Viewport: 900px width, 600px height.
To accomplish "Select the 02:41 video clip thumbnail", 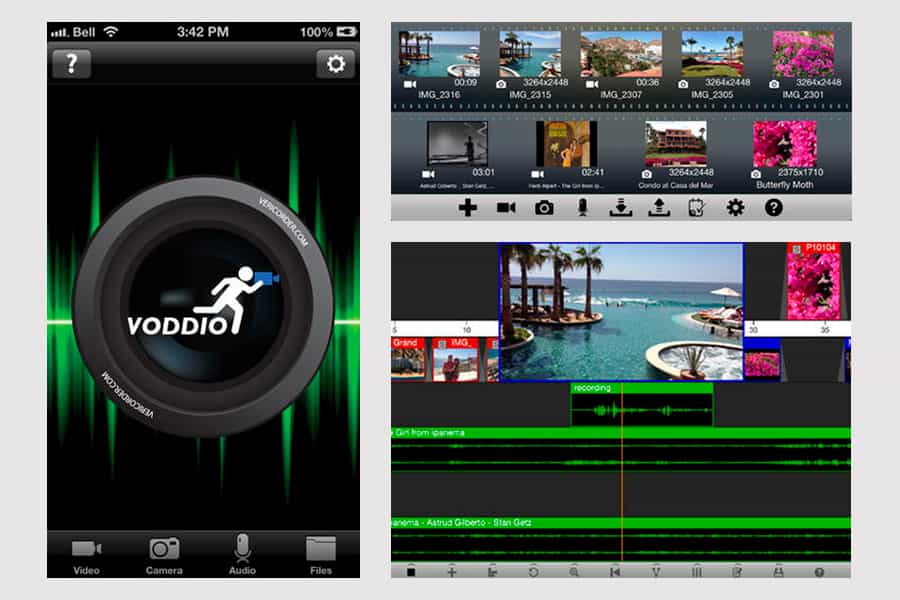I will pyautogui.click(x=567, y=144).
